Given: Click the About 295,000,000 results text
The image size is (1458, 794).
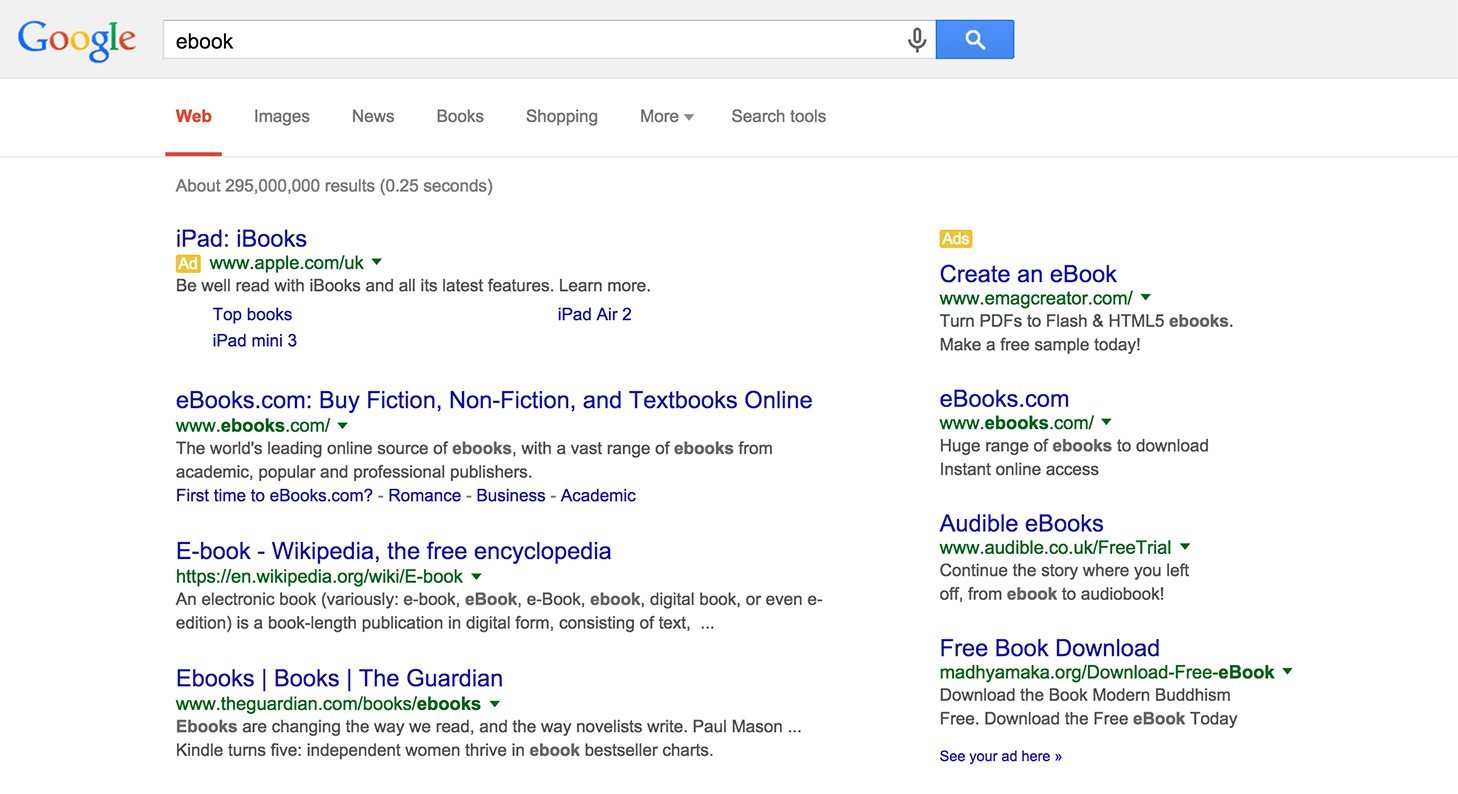Looking at the screenshot, I should tap(334, 186).
